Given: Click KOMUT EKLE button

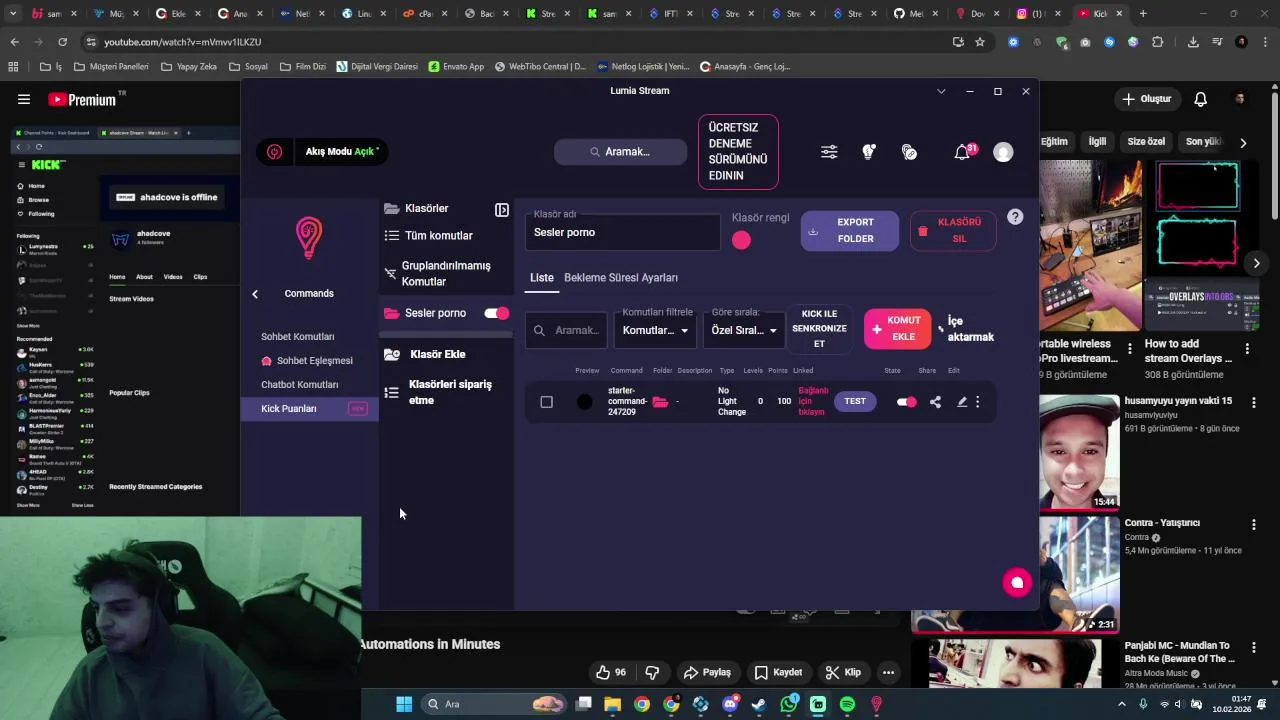Looking at the screenshot, I should 897,329.
